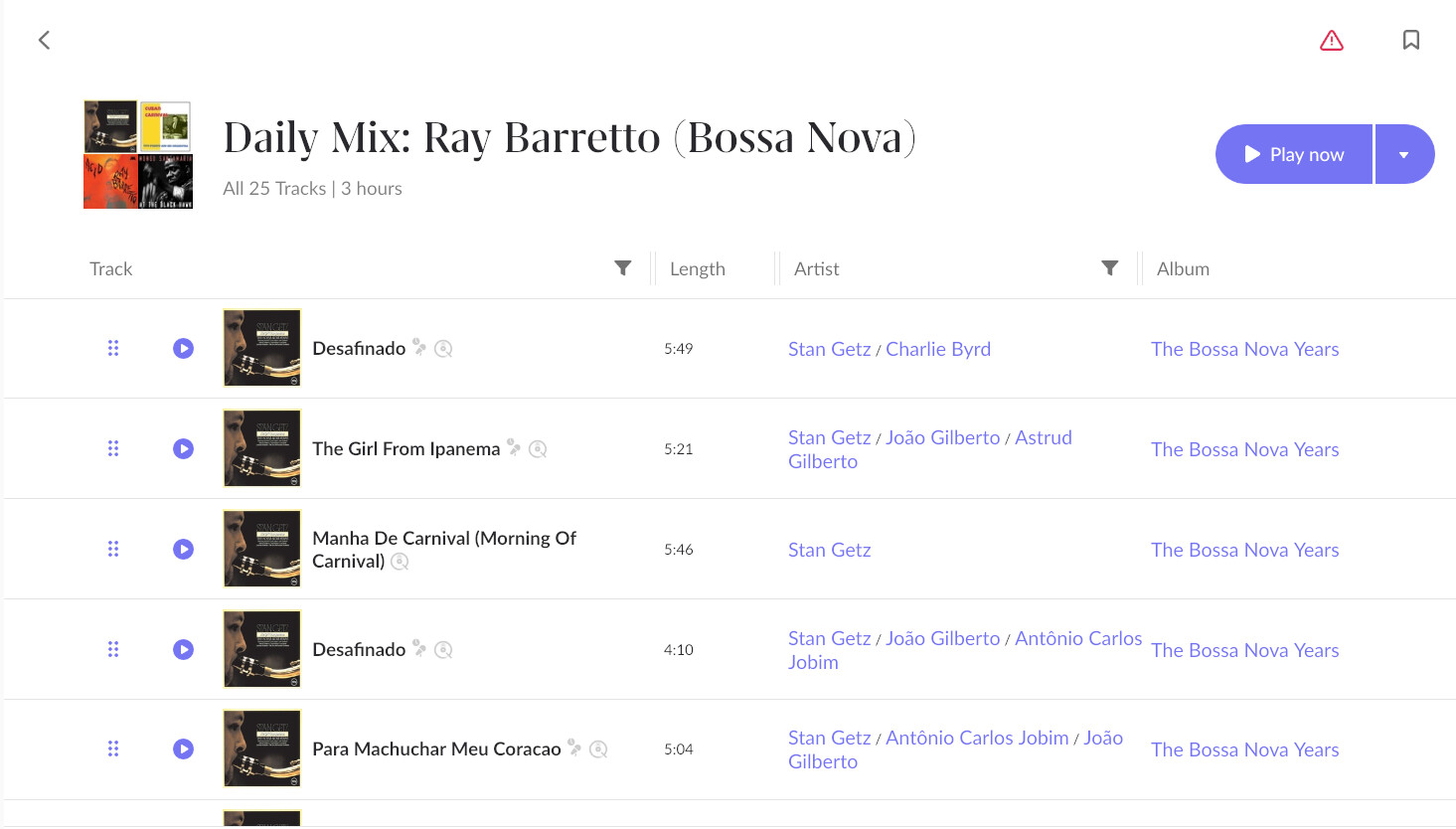The height and width of the screenshot is (829, 1456).
Task: Open disc versions icon for Para Machuchar
Action: tap(598, 749)
